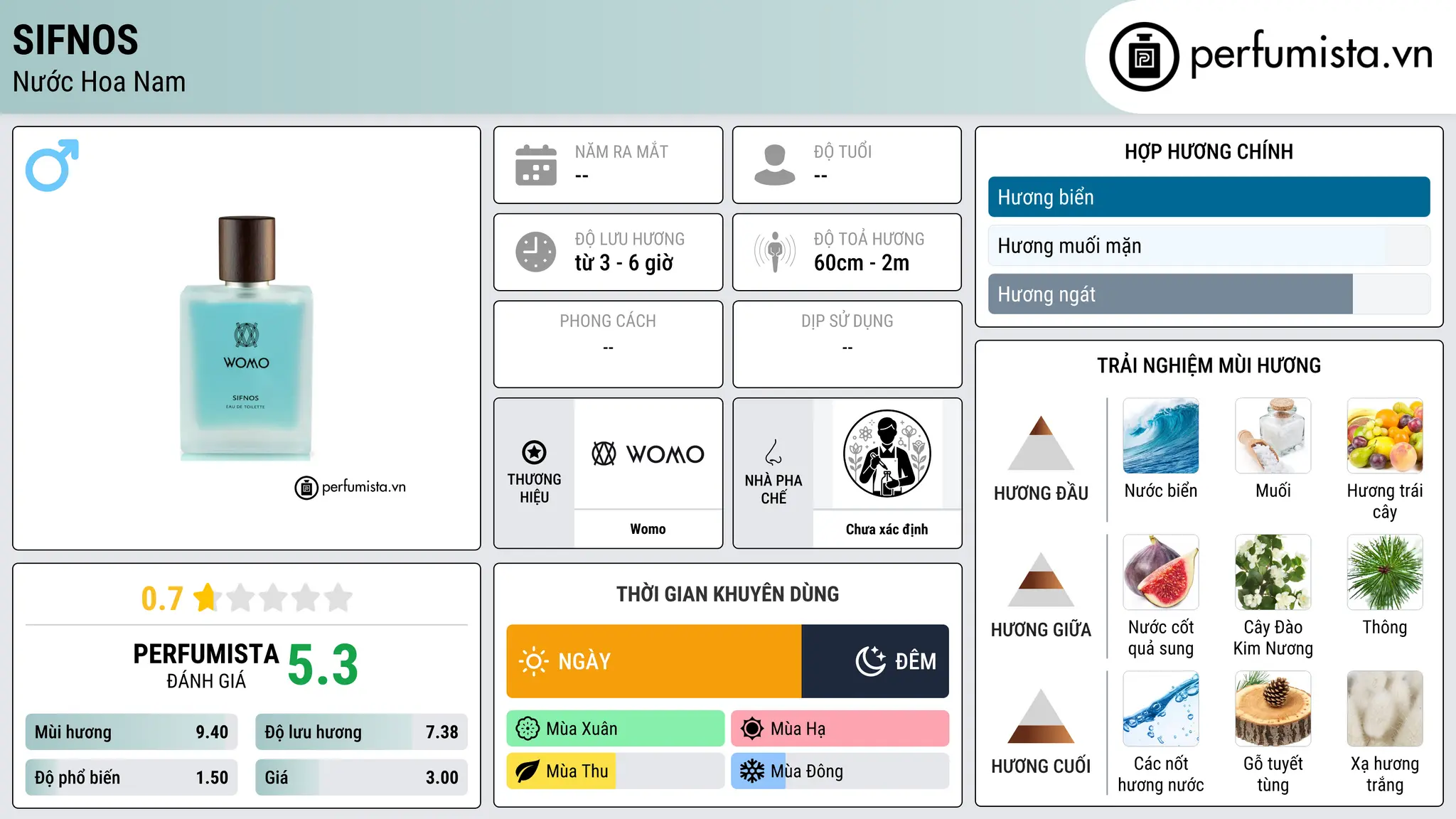The image size is (1456, 819).
Task: Click the perfumer illustration icon
Action: [887, 454]
